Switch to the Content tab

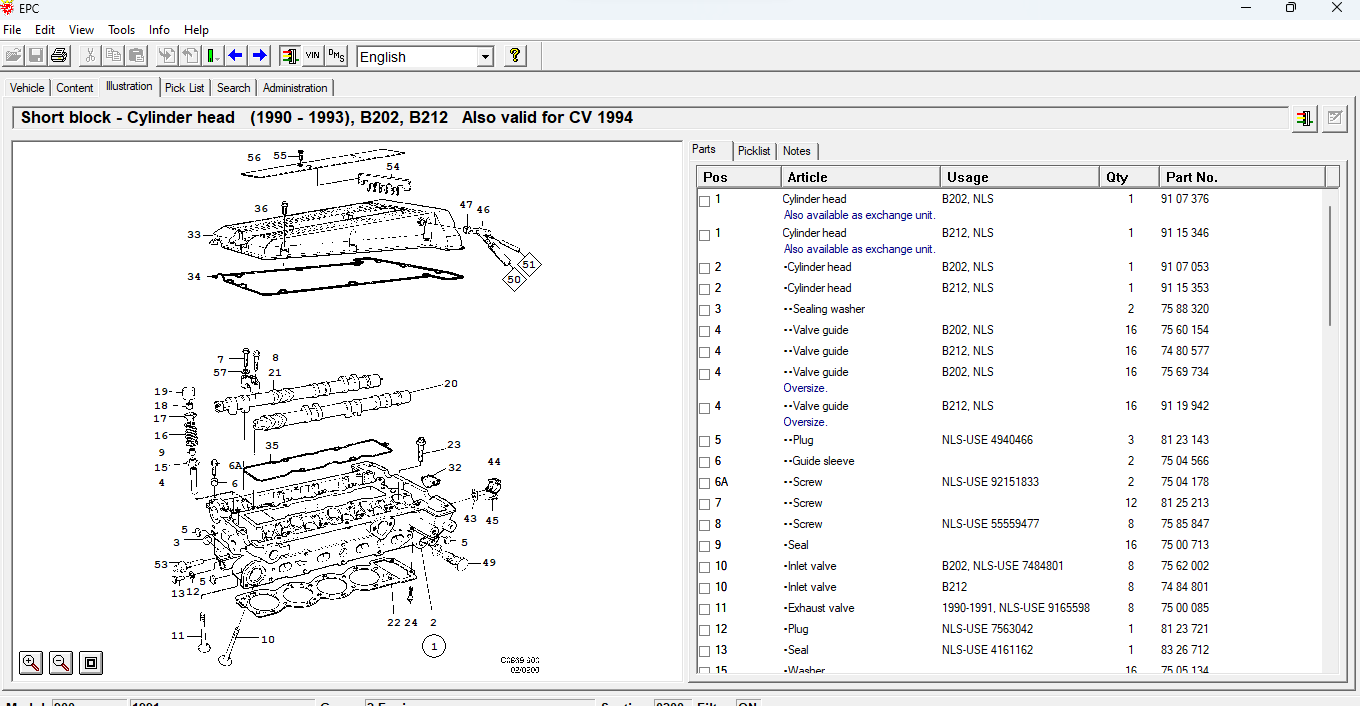[75, 88]
